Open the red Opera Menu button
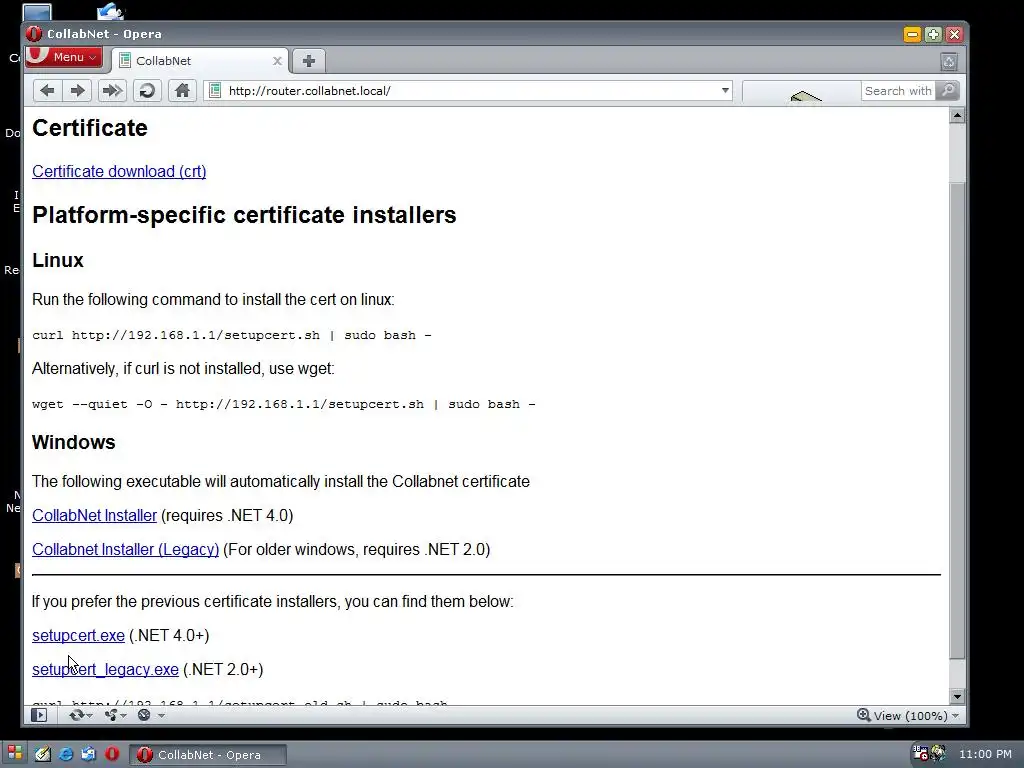1024x768 pixels. (63, 57)
